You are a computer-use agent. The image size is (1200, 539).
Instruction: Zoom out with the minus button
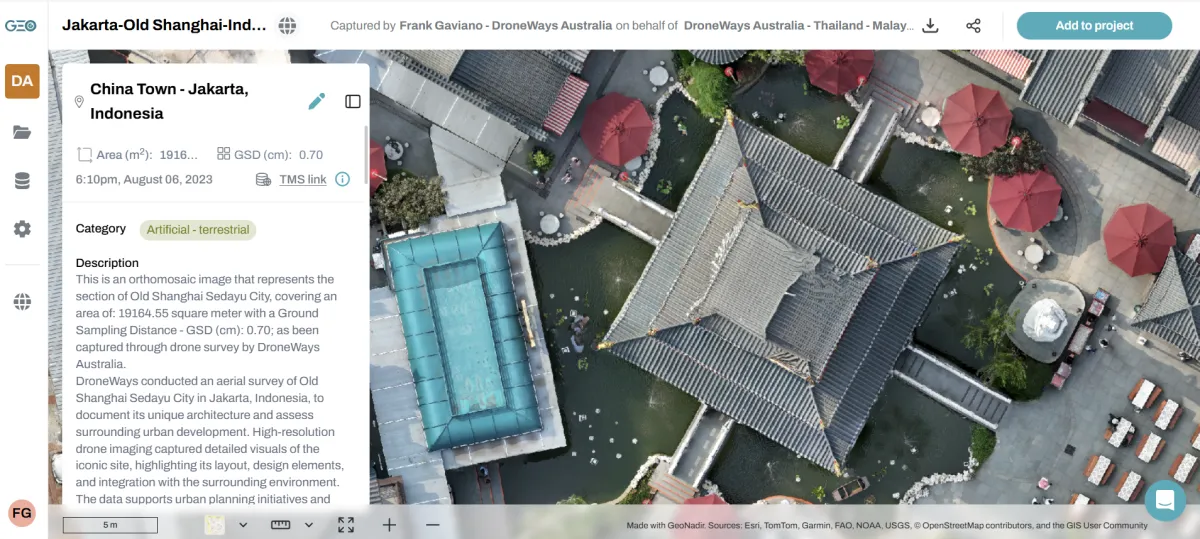(432, 524)
